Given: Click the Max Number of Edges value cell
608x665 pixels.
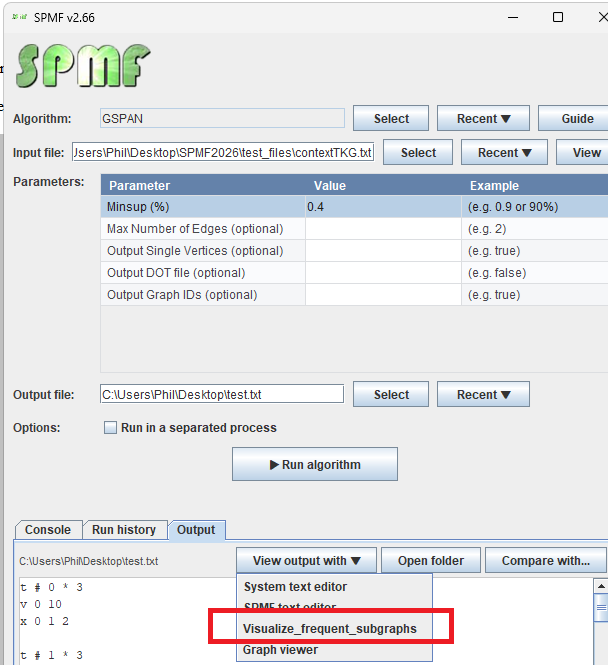Looking at the screenshot, I should coord(383,229).
